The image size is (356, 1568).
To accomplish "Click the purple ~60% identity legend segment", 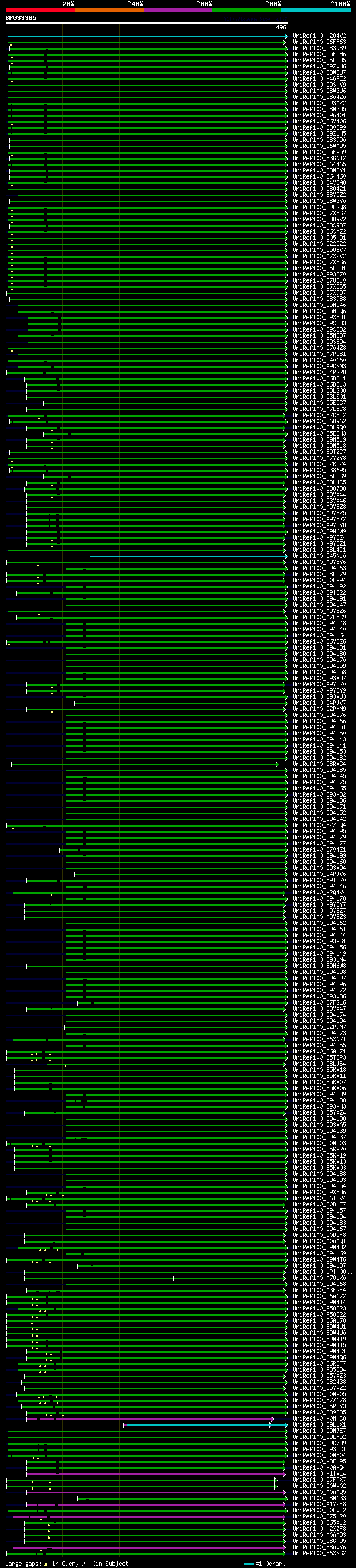I will (x=179, y=10).
